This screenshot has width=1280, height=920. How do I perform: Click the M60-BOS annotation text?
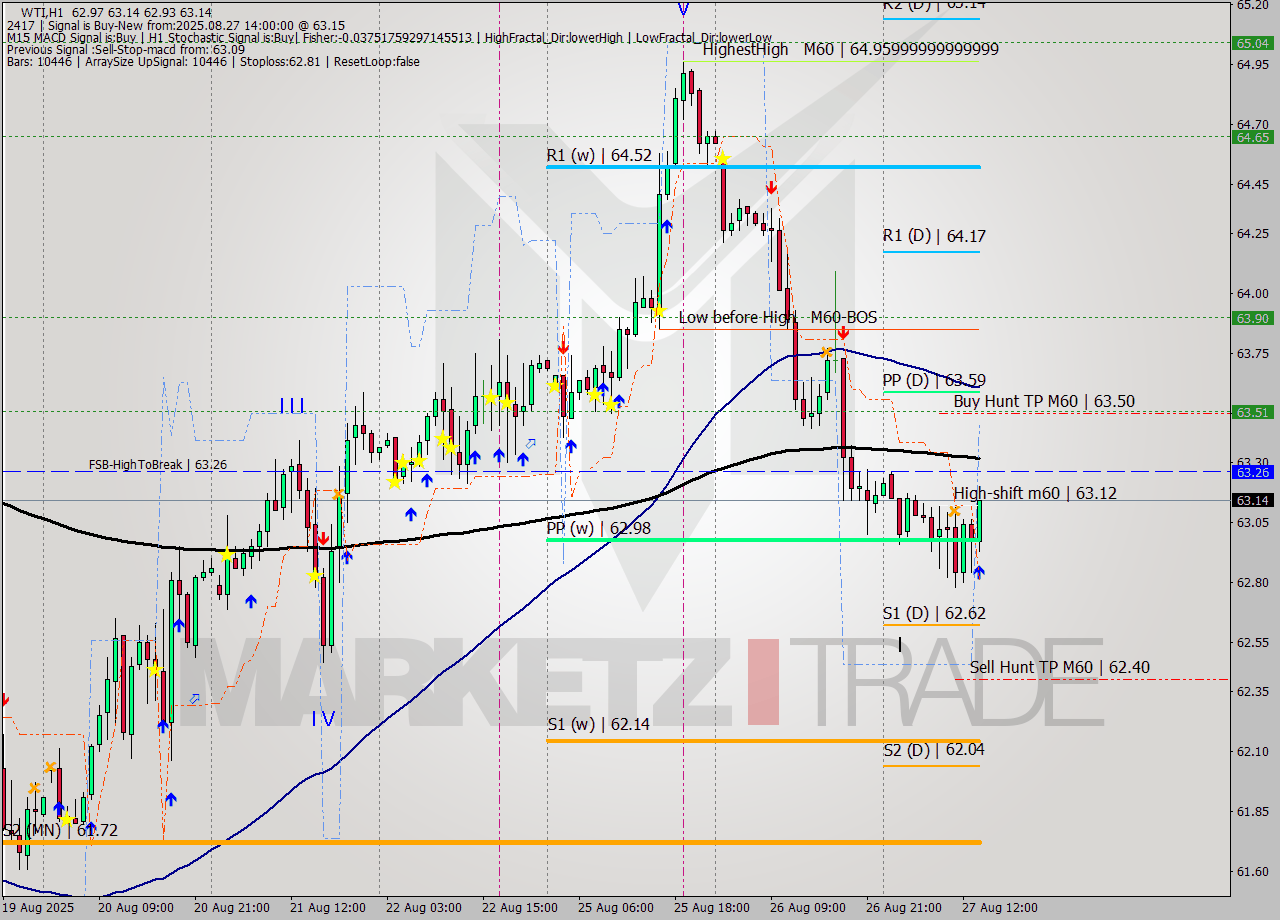tap(843, 317)
